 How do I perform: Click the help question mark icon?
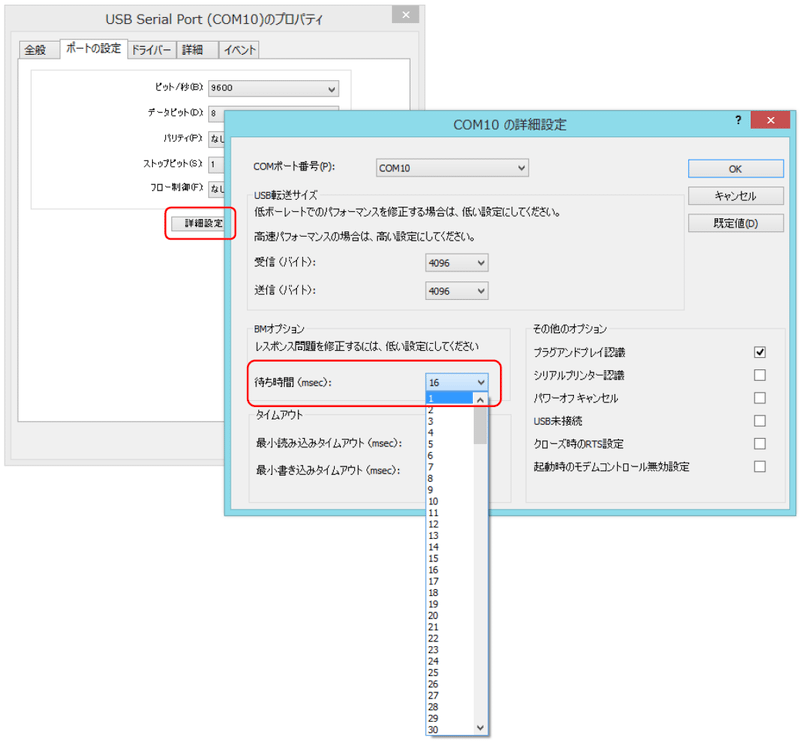pyautogui.click(x=737, y=120)
